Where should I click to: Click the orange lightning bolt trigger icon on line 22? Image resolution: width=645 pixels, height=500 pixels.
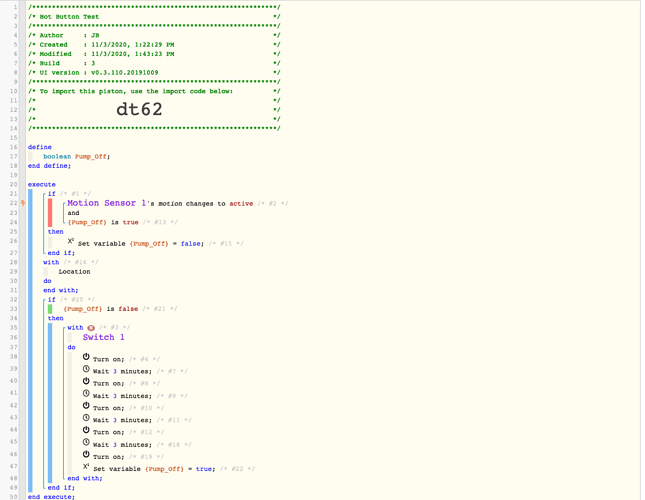pyautogui.click(x=23, y=203)
